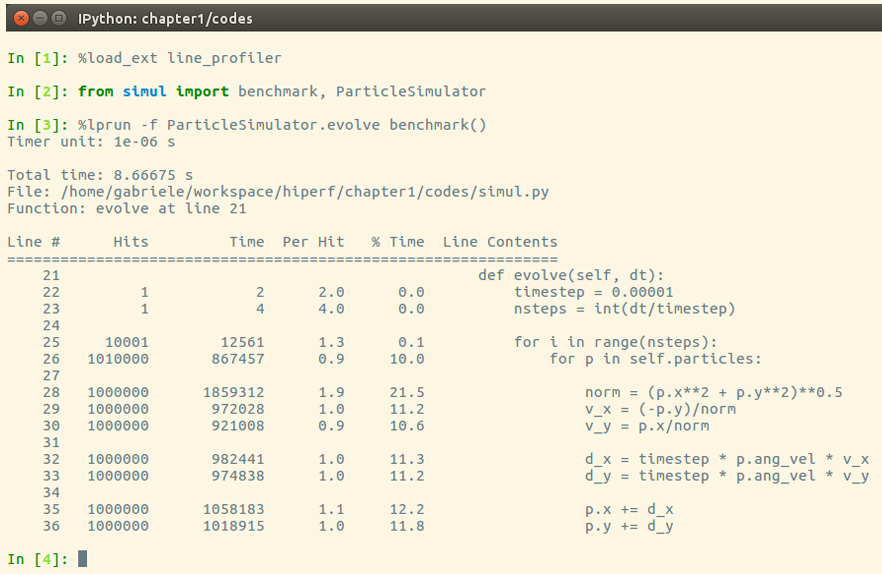
Task: Click the Total time: 8.66675 s line
Action: point(100,175)
